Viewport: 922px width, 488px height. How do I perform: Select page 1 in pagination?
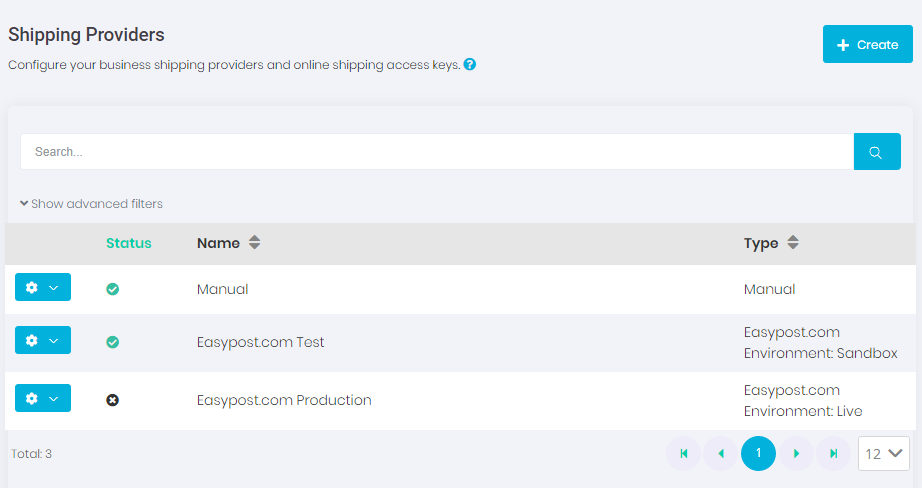point(758,453)
